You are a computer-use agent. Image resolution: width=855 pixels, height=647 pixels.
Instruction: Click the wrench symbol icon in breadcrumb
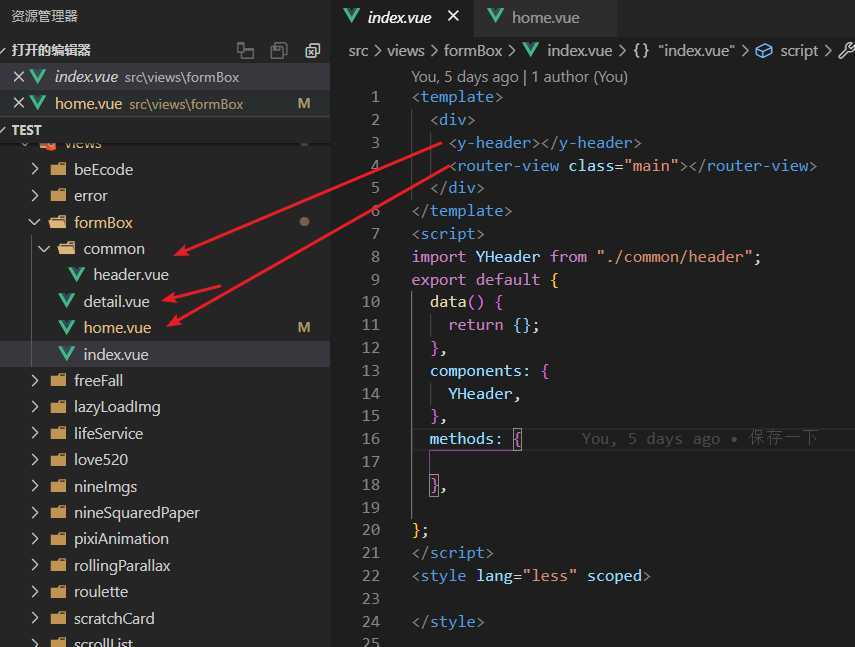[x=846, y=51]
